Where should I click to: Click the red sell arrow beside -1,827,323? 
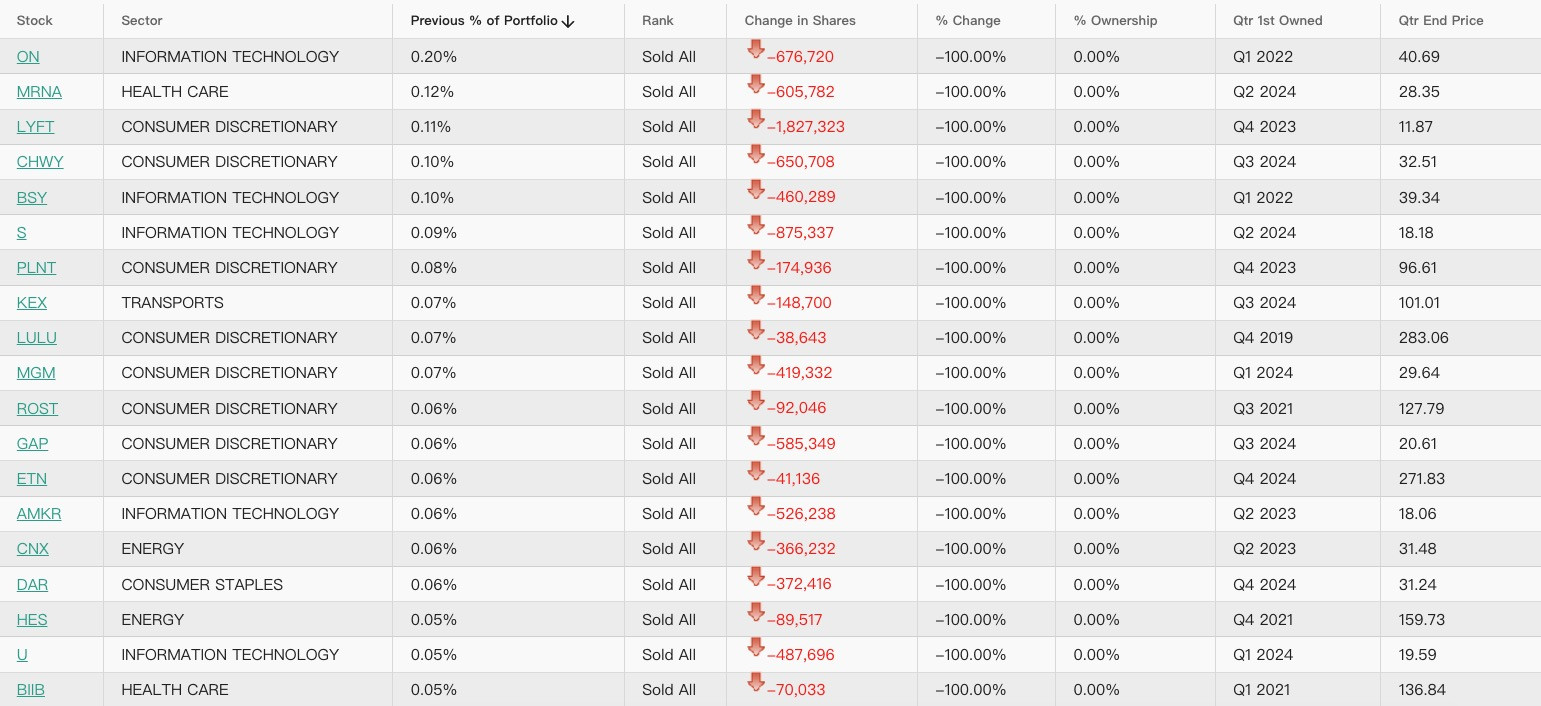[756, 120]
